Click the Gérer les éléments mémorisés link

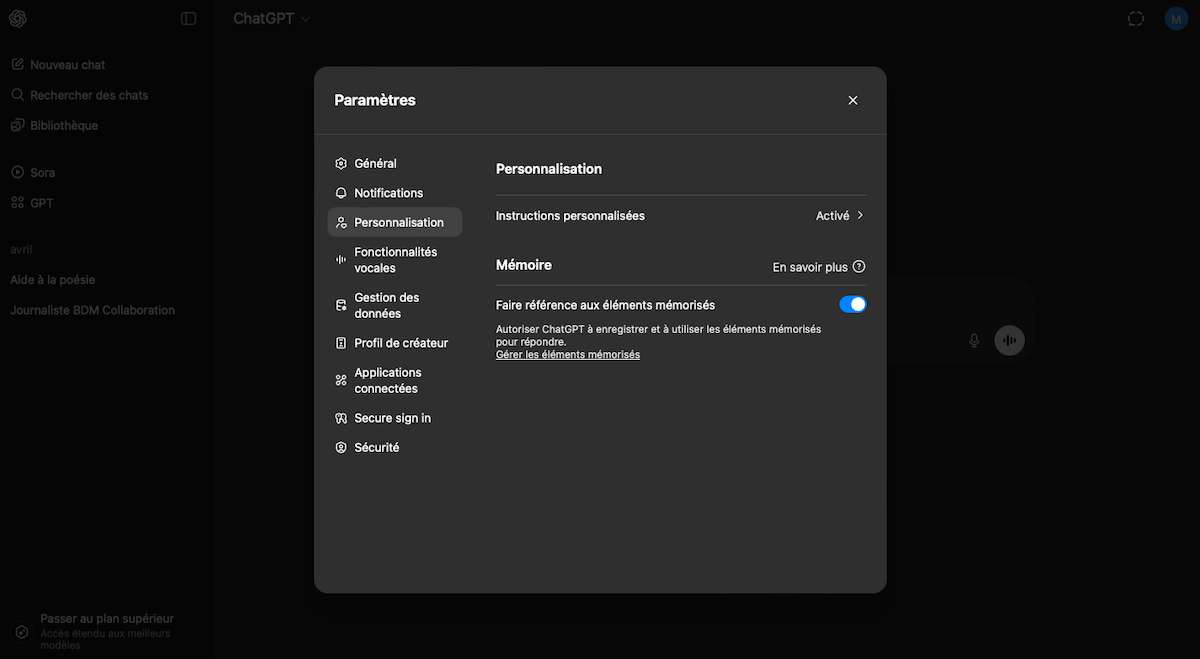click(x=568, y=355)
